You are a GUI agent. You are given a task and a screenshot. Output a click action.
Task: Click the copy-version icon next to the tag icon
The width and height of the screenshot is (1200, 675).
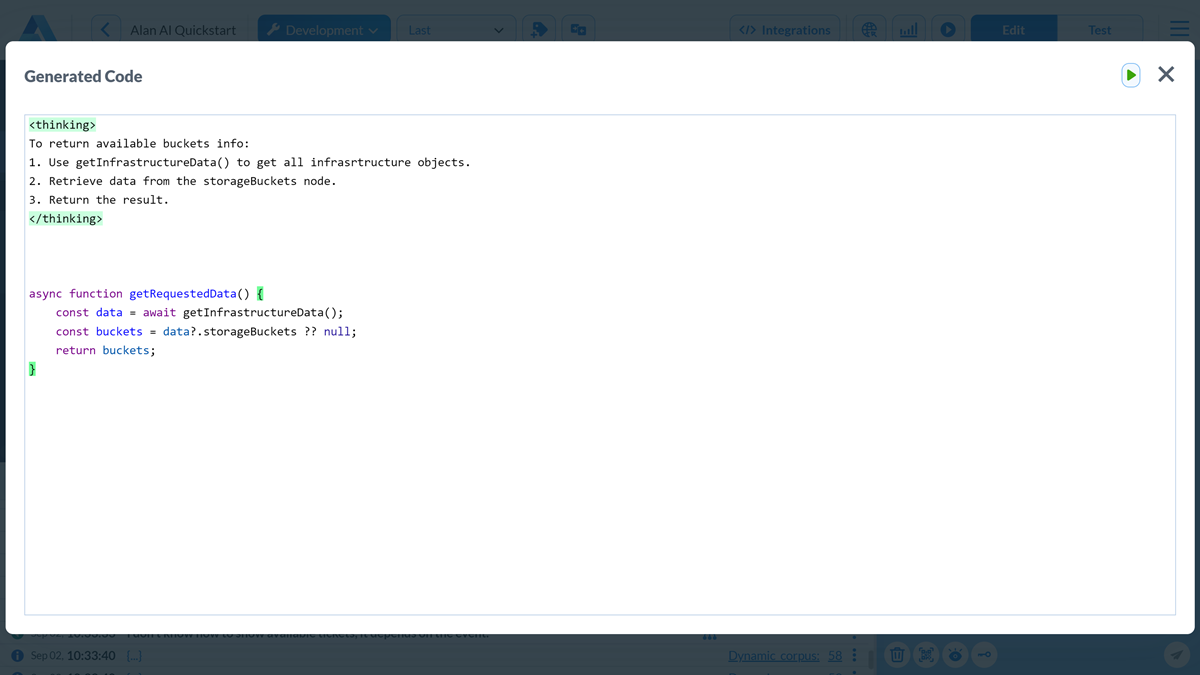pos(578,30)
